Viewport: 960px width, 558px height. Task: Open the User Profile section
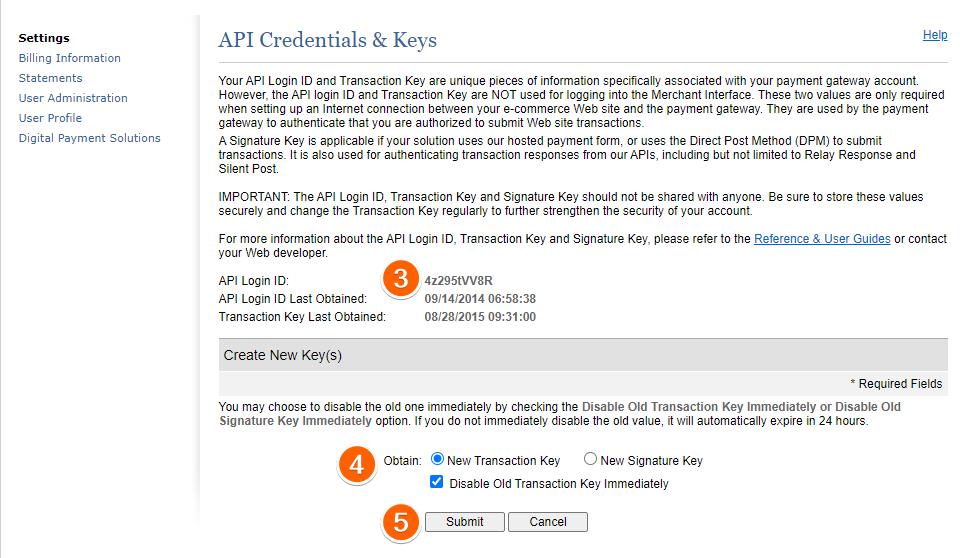click(x=50, y=118)
